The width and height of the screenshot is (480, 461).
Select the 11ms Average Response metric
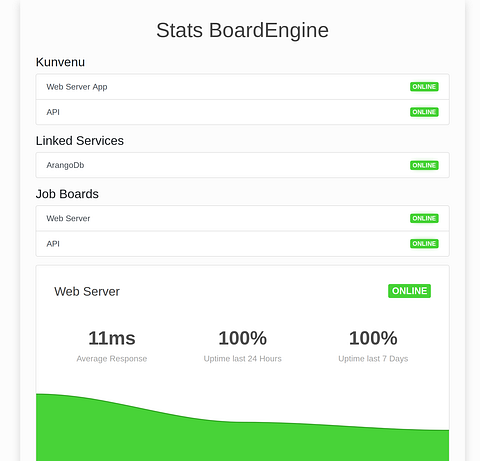(x=112, y=346)
